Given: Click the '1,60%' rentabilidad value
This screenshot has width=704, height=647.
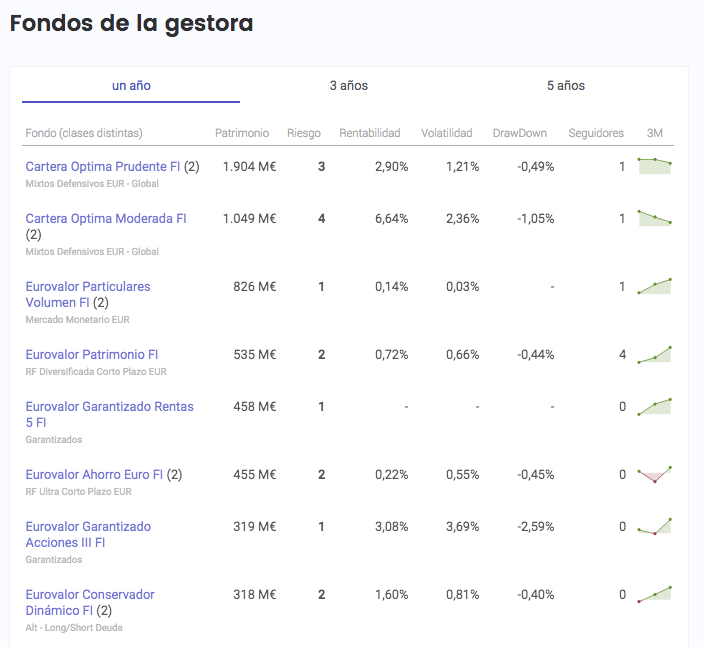Looking at the screenshot, I should pyautogui.click(x=392, y=594).
